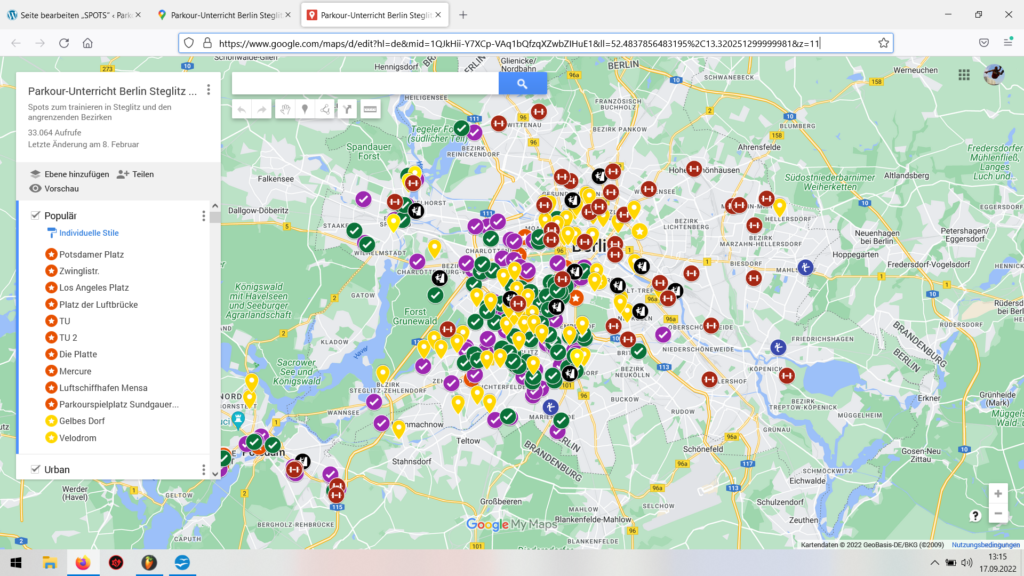
Task: Uncheck the Populär layer checkbox
Action: (36, 215)
